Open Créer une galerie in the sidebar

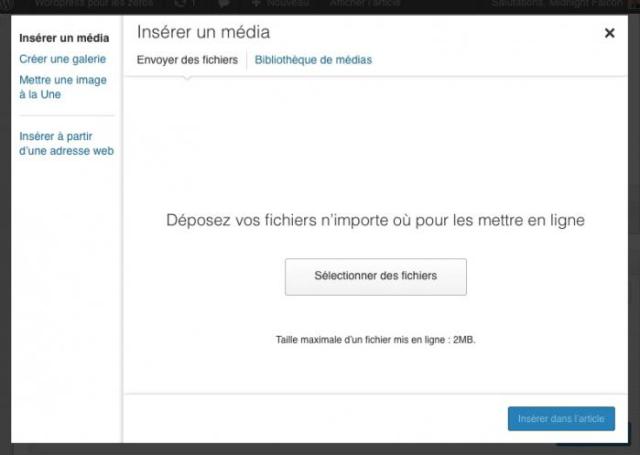click(62, 59)
